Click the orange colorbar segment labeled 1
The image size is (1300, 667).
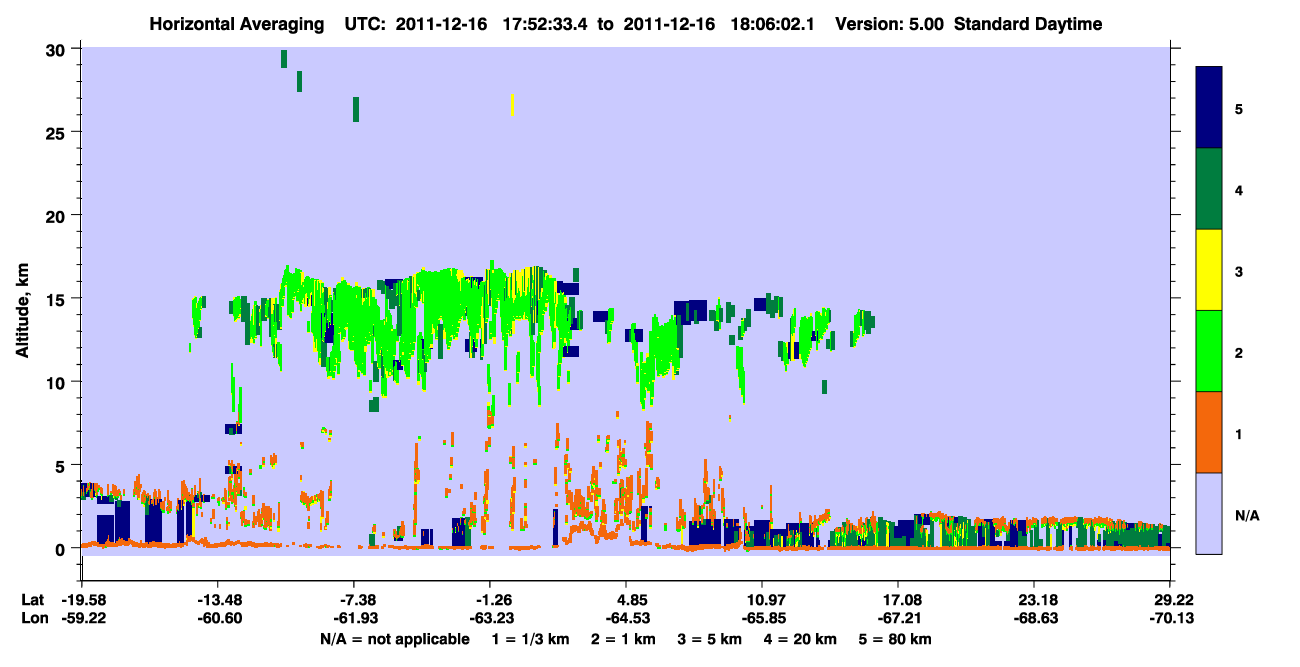(1209, 432)
